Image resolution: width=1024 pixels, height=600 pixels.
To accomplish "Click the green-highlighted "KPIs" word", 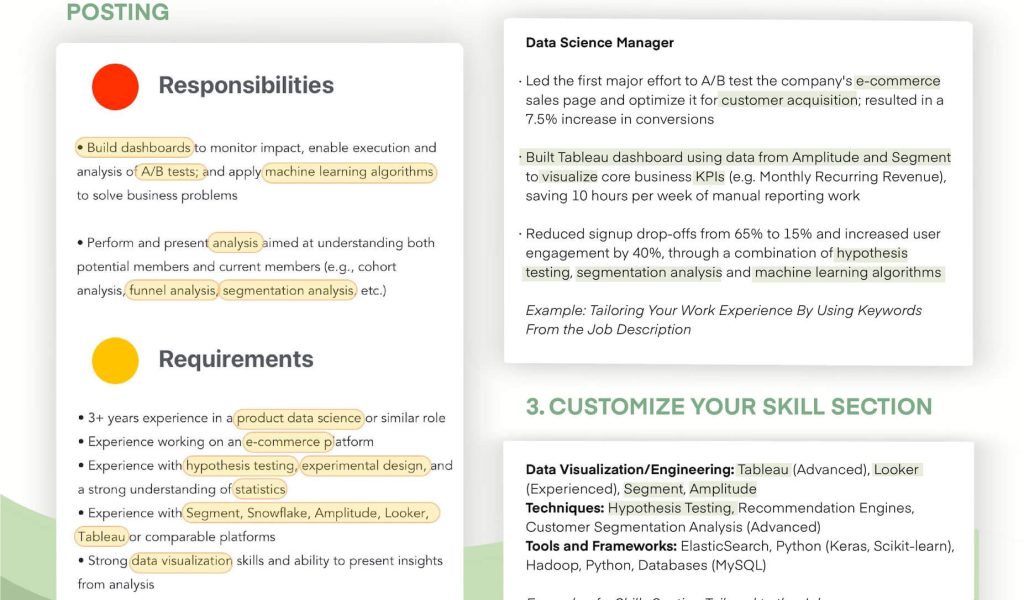I will click(709, 177).
